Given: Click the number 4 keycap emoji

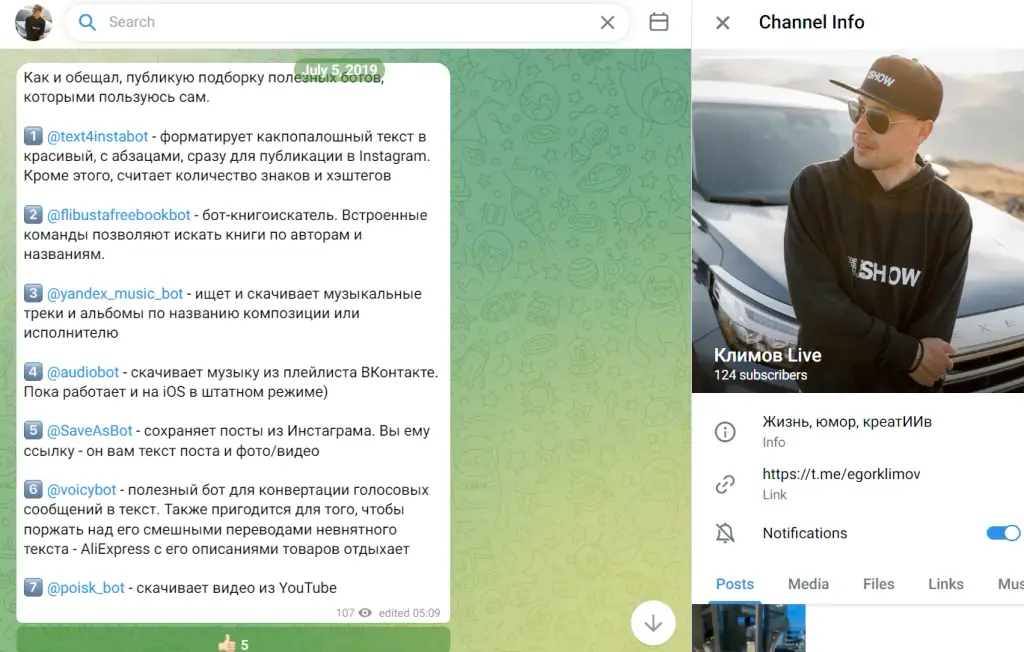Looking at the screenshot, I should (33, 372).
